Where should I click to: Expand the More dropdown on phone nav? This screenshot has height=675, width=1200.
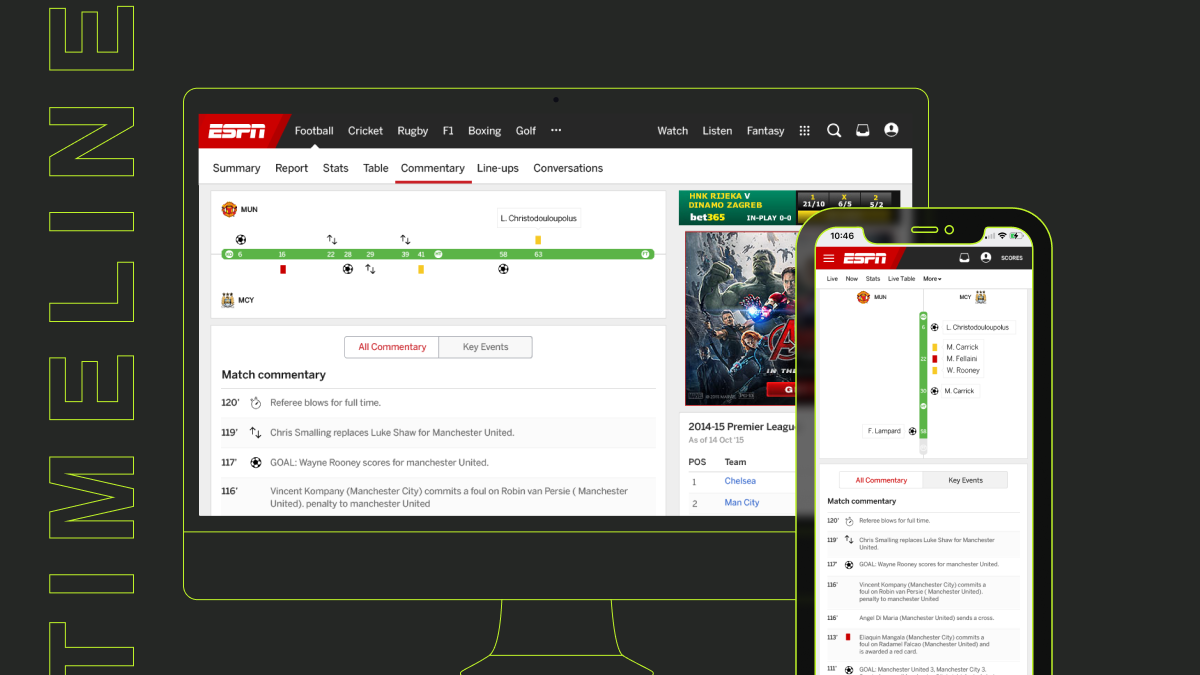[x=932, y=279]
